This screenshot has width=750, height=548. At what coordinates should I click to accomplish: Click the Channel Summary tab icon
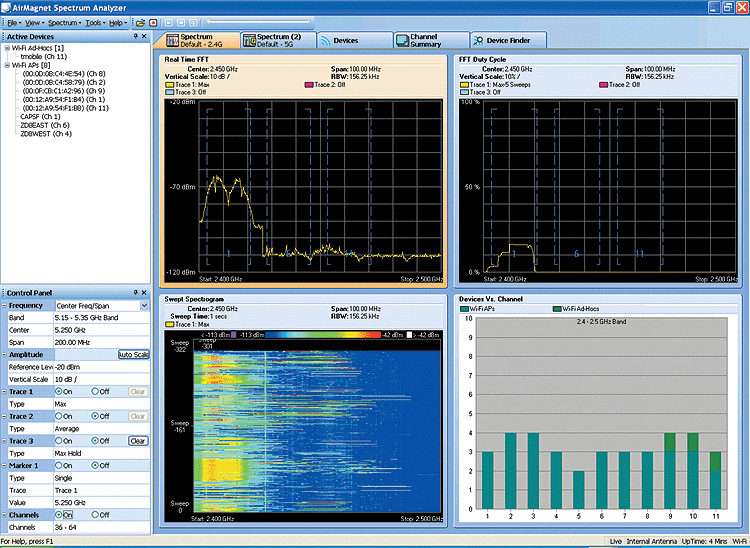pyautogui.click(x=402, y=41)
